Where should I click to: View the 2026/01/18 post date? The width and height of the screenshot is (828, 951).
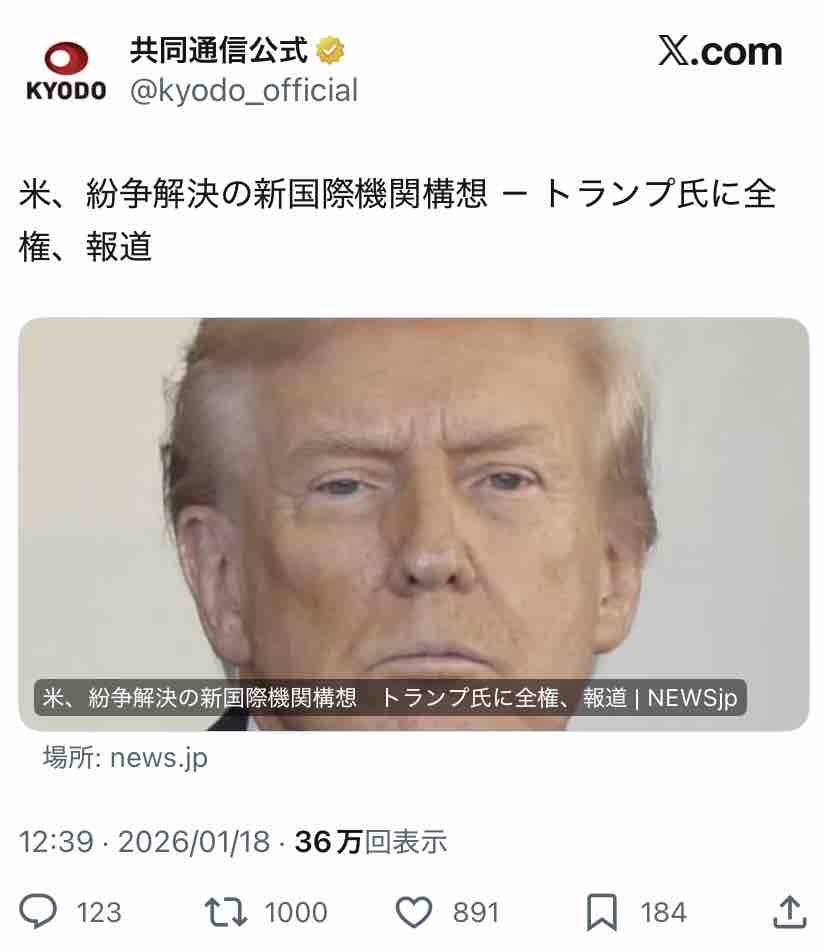click(x=194, y=842)
